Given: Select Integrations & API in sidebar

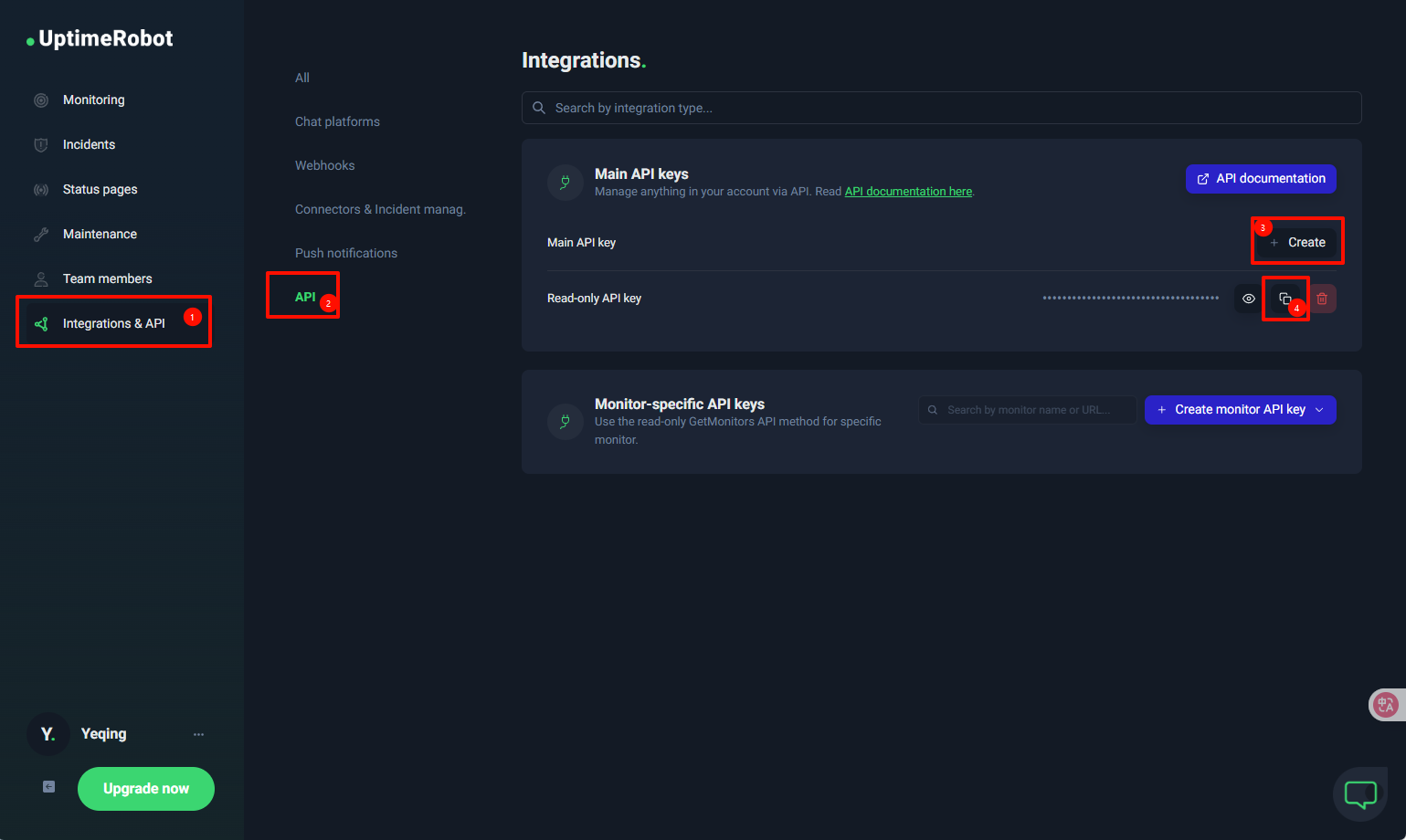Looking at the screenshot, I should (113, 324).
